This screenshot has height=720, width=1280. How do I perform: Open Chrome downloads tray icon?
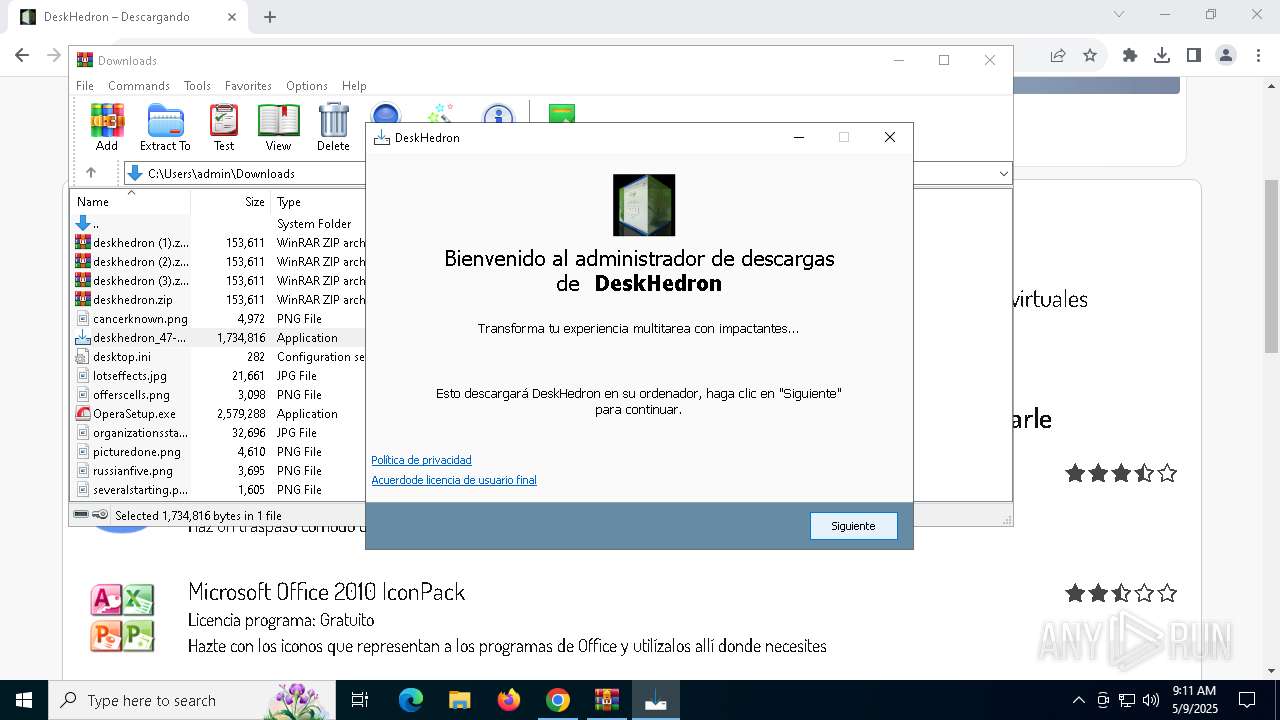[1162, 56]
